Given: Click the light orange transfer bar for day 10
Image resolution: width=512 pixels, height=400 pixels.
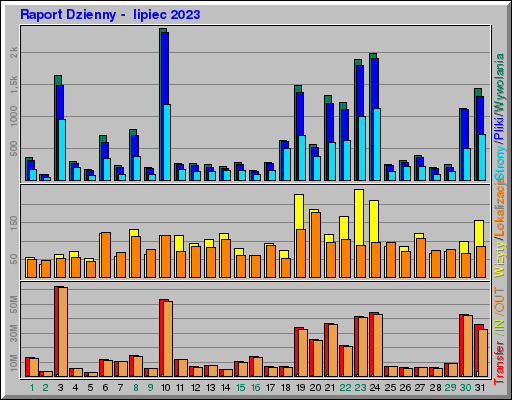Looking at the screenshot, I should coord(168,339).
